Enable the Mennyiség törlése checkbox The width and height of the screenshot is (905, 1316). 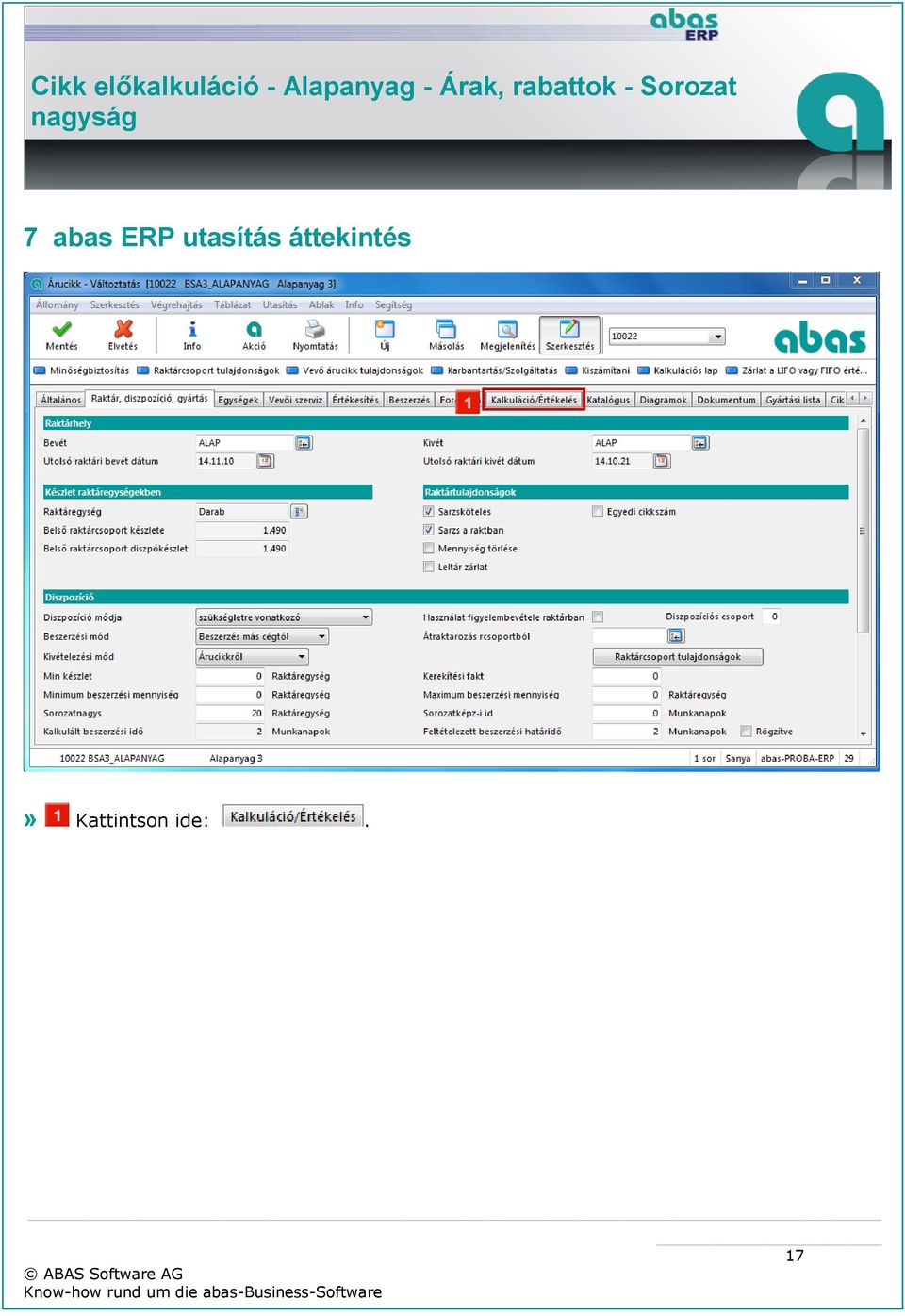[429, 549]
